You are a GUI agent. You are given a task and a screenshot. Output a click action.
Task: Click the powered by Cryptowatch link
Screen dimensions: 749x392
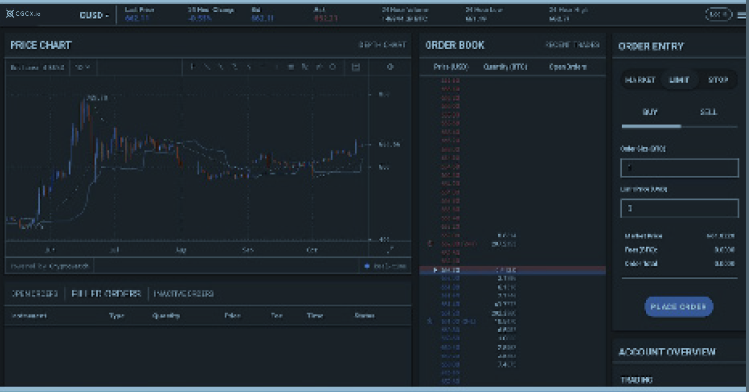[x=50, y=266]
